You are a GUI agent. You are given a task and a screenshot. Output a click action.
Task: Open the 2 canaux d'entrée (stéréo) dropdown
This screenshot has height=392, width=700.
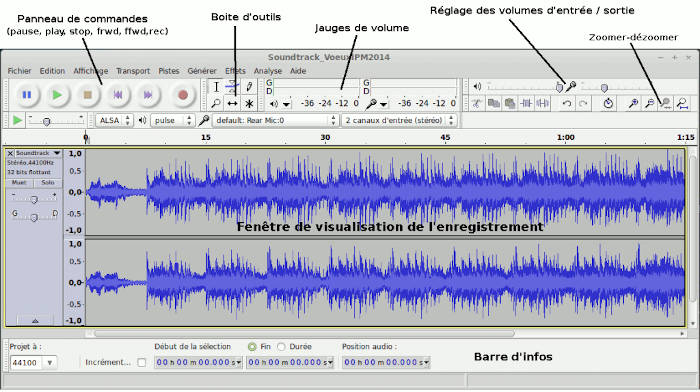click(x=399, y=120)
